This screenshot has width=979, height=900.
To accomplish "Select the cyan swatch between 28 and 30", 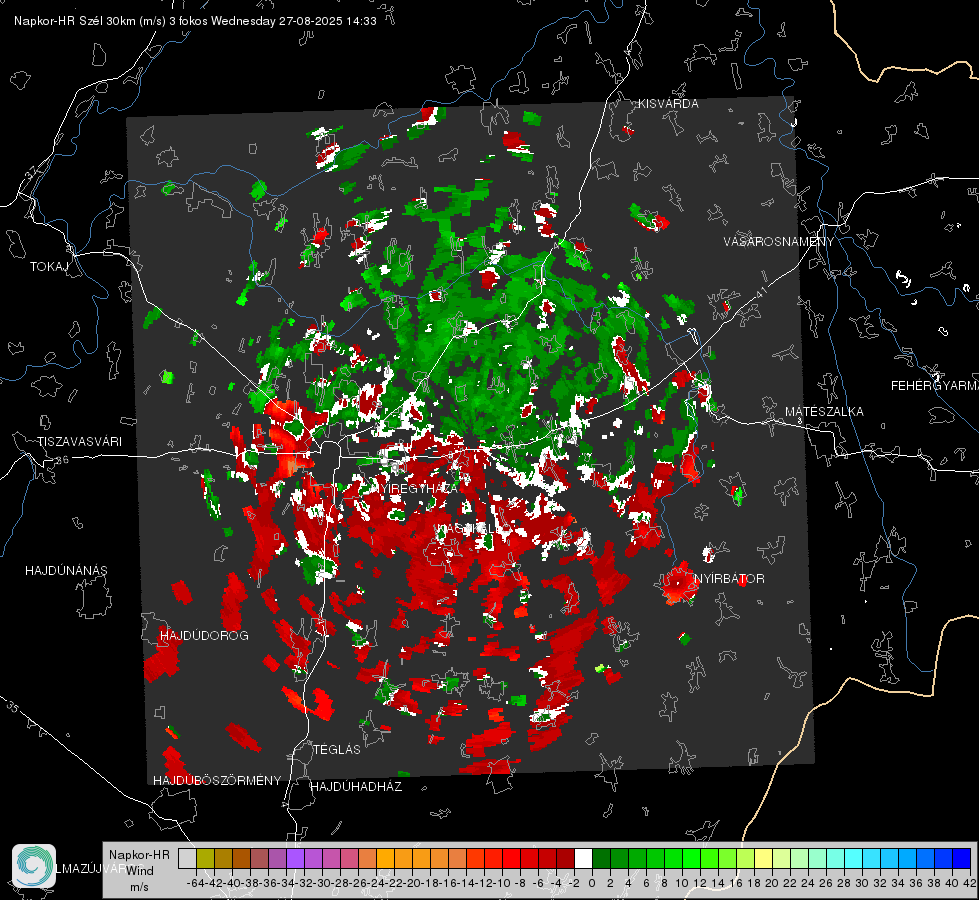I will coord(853,858).
